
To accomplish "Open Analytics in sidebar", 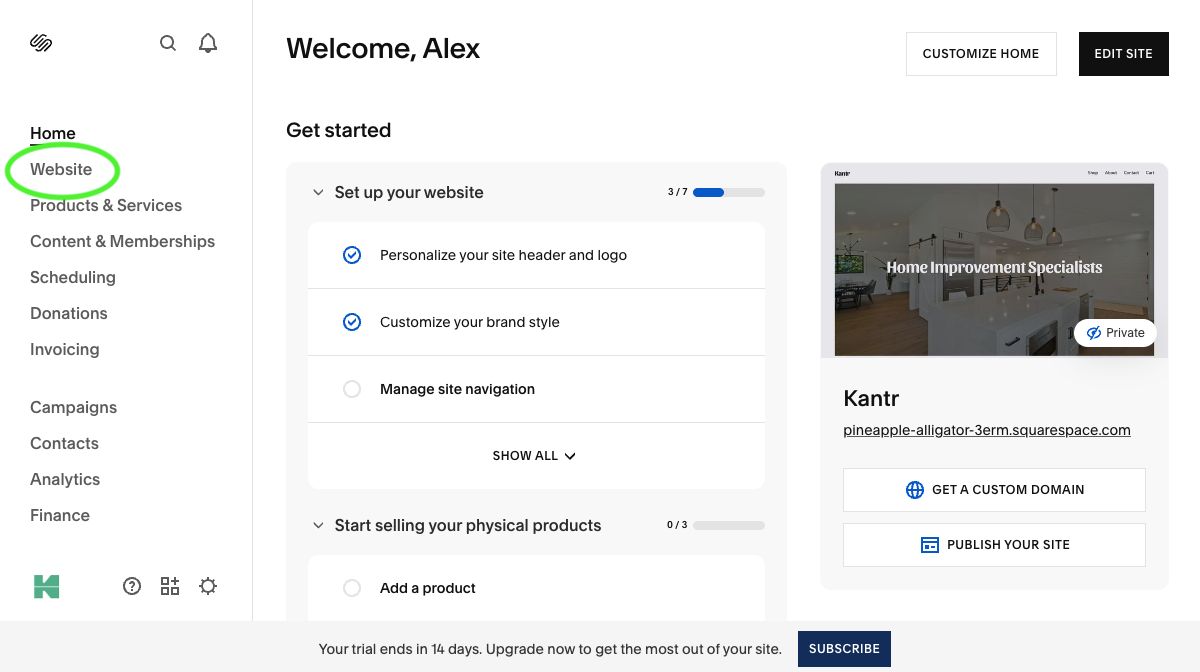I will pyautogui.click(x=65, y=479).
